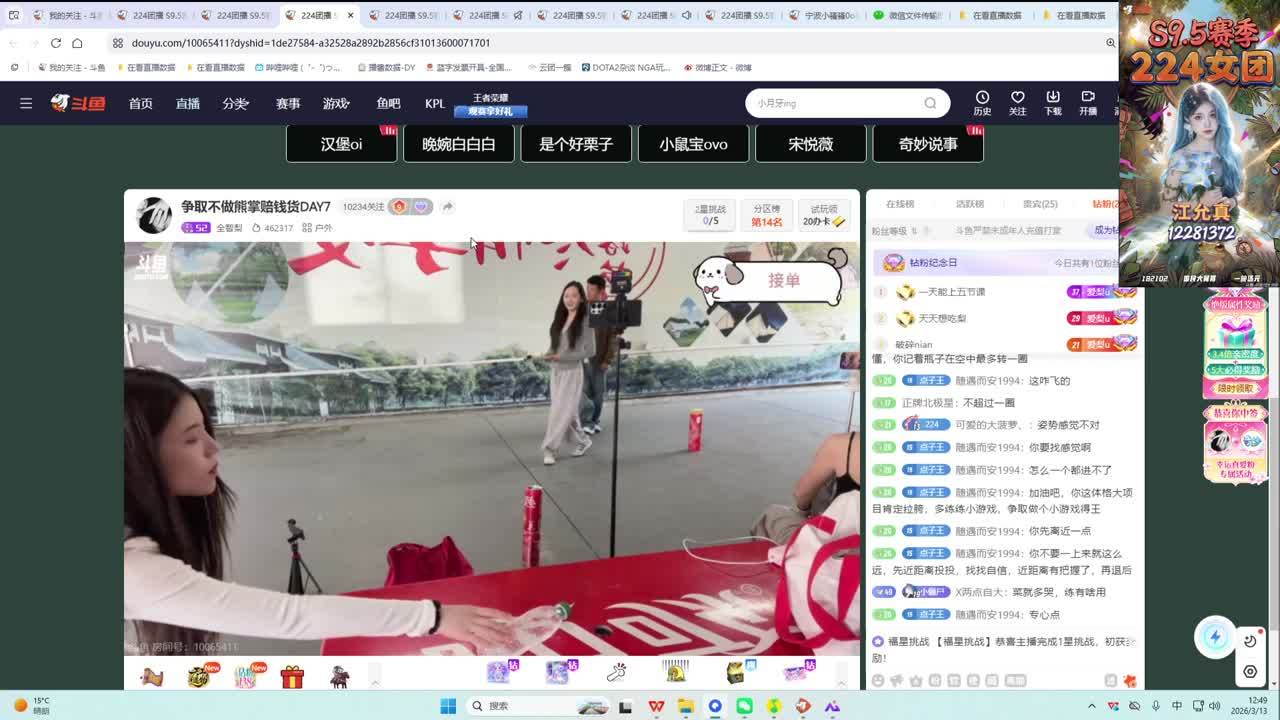Click the lightning bolt floating button
Viewport: 1280px width, 720px height.
tap(1216, 638)
